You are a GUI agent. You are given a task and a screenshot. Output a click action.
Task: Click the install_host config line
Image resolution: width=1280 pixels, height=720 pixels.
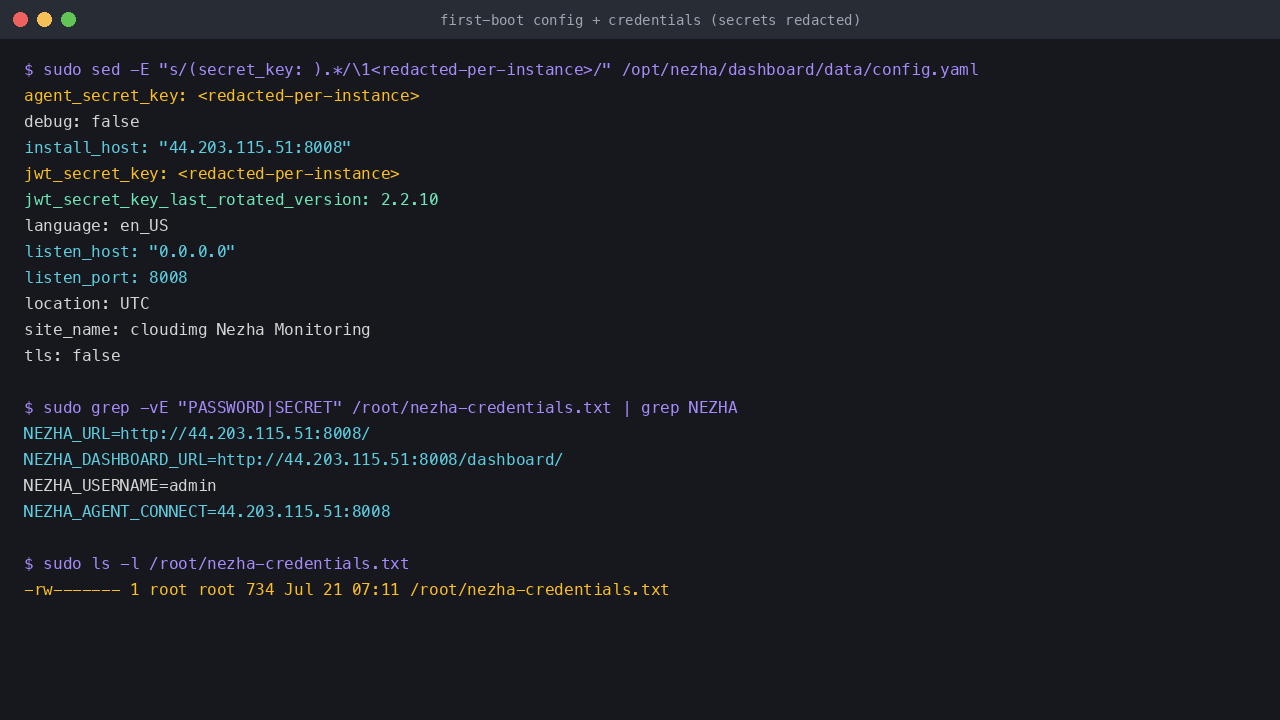coord(188,148)
